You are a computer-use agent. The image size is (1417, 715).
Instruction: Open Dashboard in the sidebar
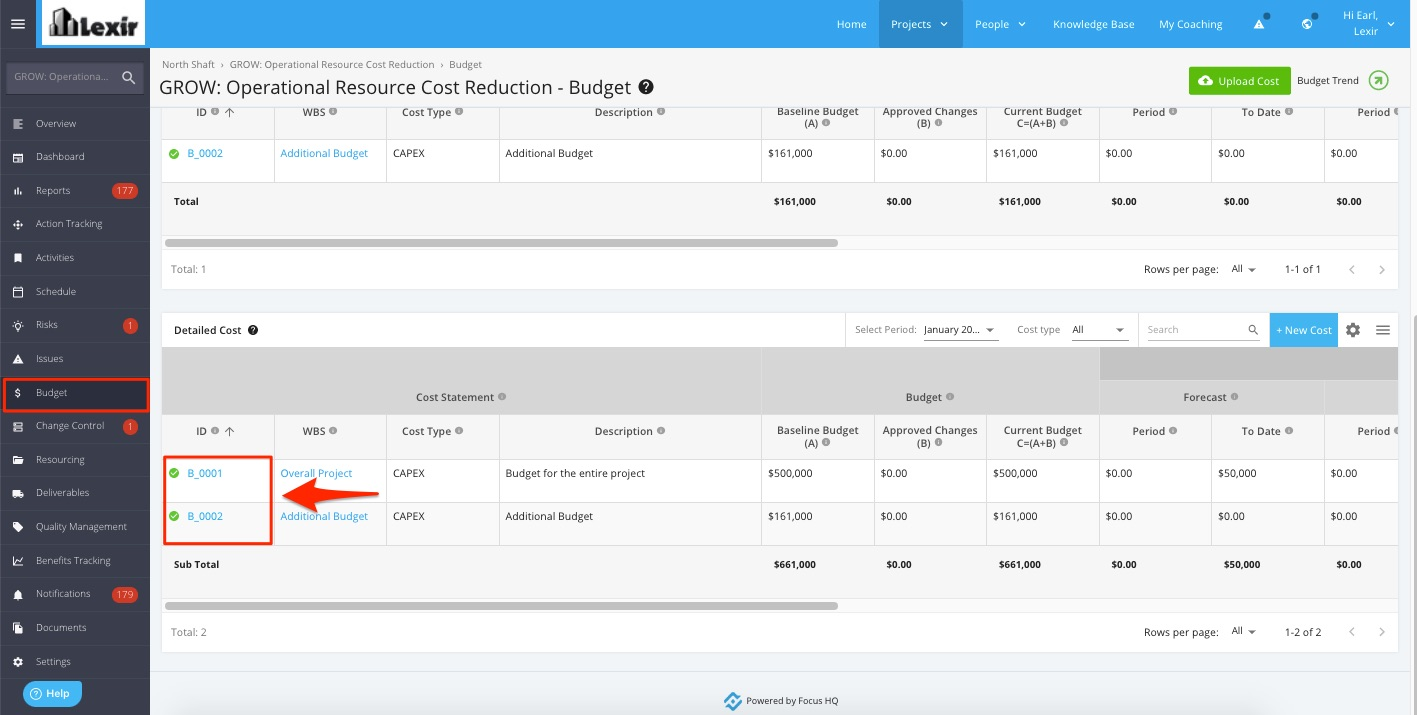pyautogui.click(x=75, y=157)
